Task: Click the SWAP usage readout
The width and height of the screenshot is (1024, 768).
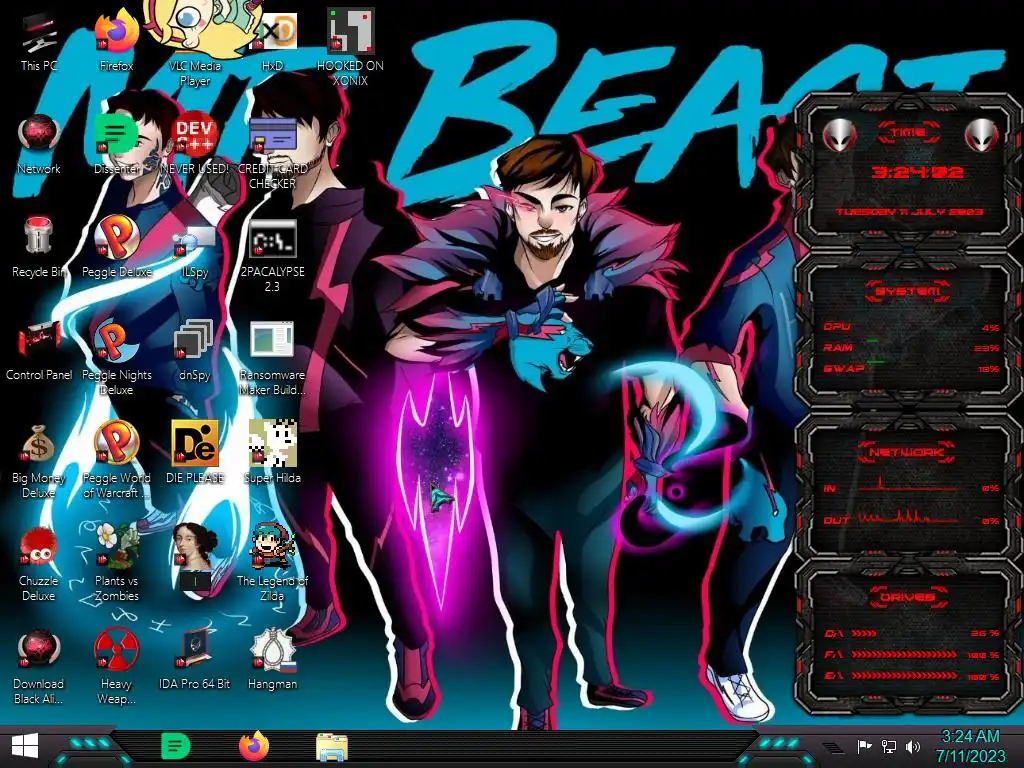Action: (912, 369)
